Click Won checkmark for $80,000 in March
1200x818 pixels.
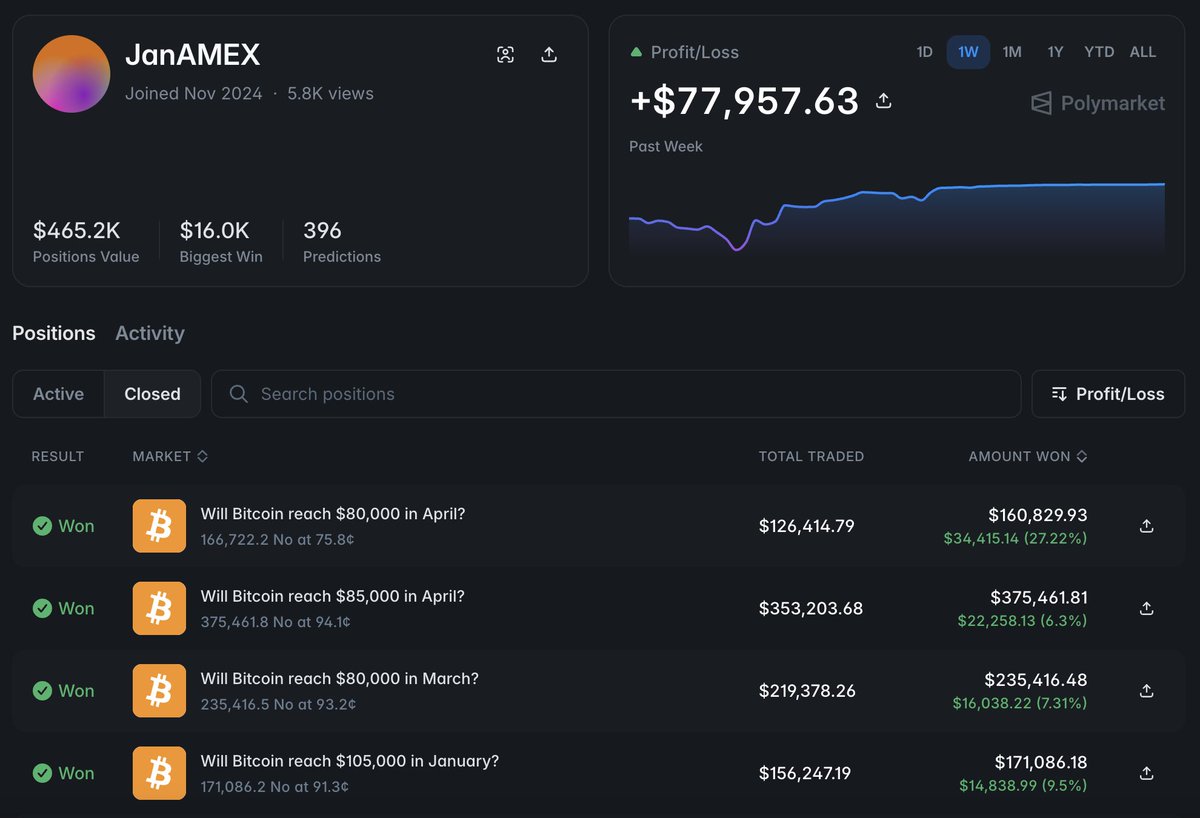(x=42, y=691)
